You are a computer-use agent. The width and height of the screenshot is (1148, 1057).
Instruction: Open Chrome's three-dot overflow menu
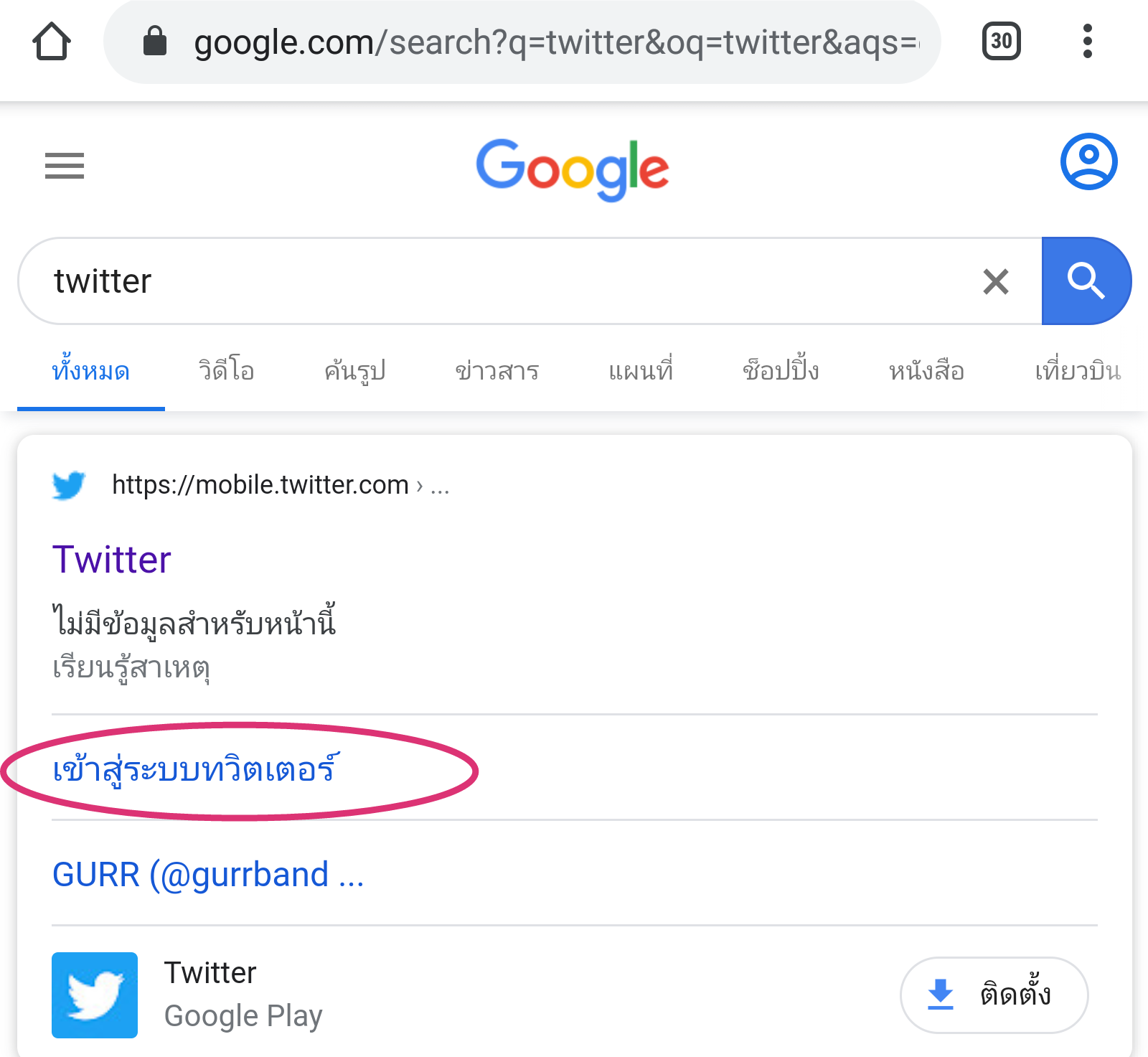(1087, 41)
